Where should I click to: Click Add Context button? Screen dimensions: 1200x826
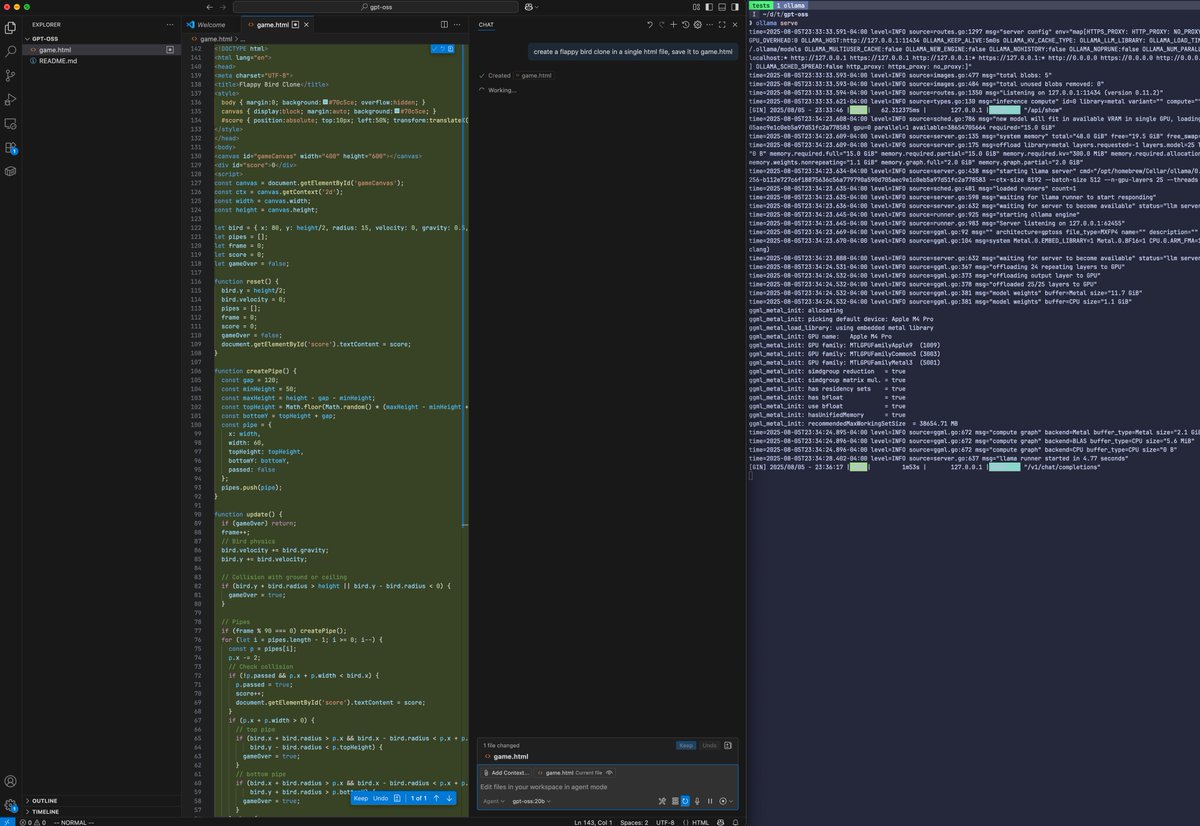tap(506, 773)
